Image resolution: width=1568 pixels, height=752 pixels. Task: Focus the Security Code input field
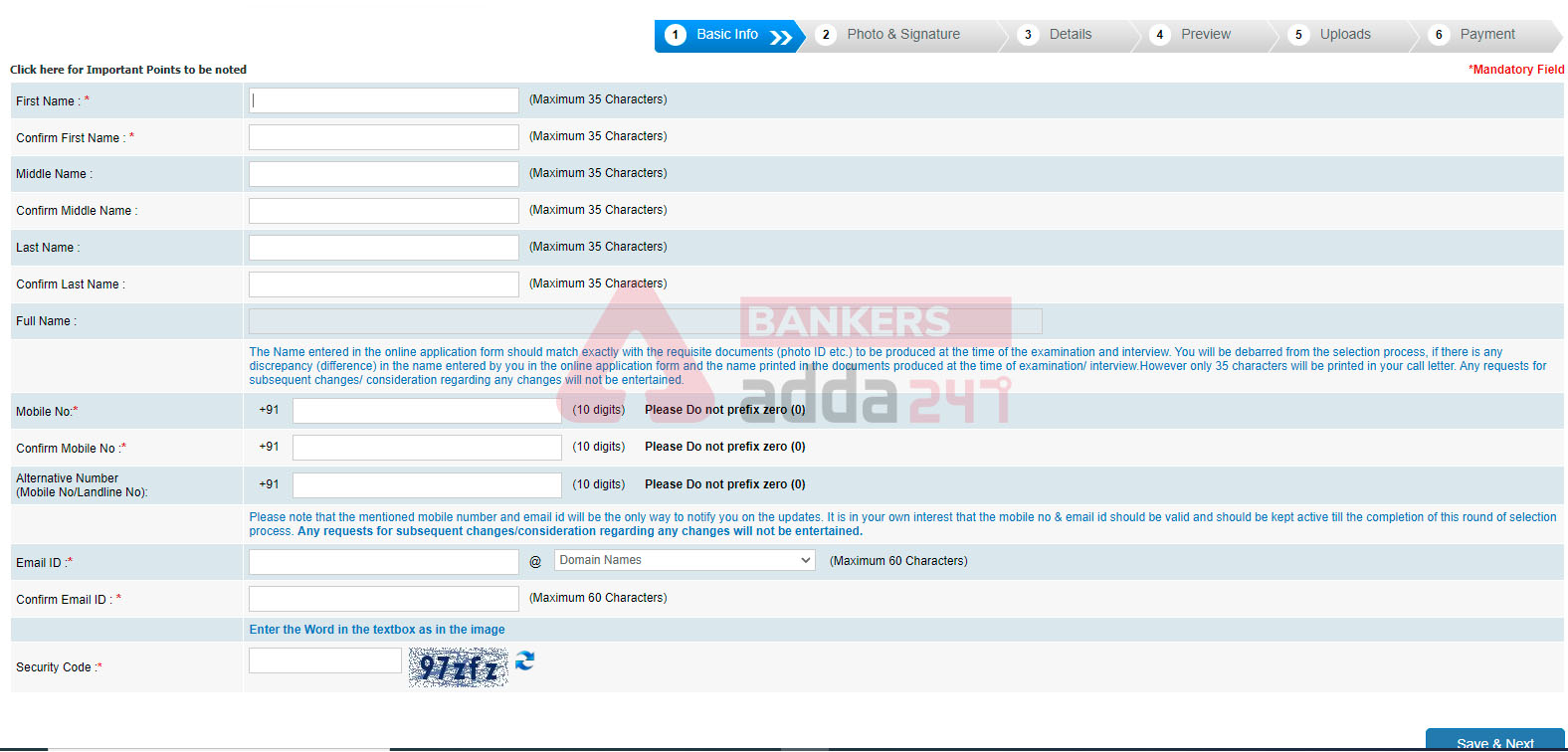[x=325, y=660]
